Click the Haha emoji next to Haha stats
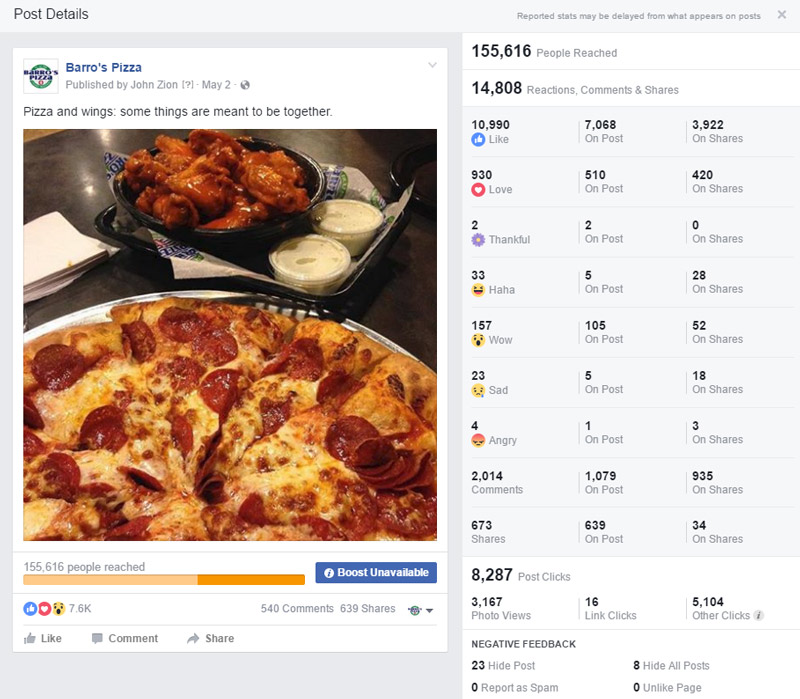Image resolution: width=800 pixels, height=699 pixels. click(x=478, y=290)
